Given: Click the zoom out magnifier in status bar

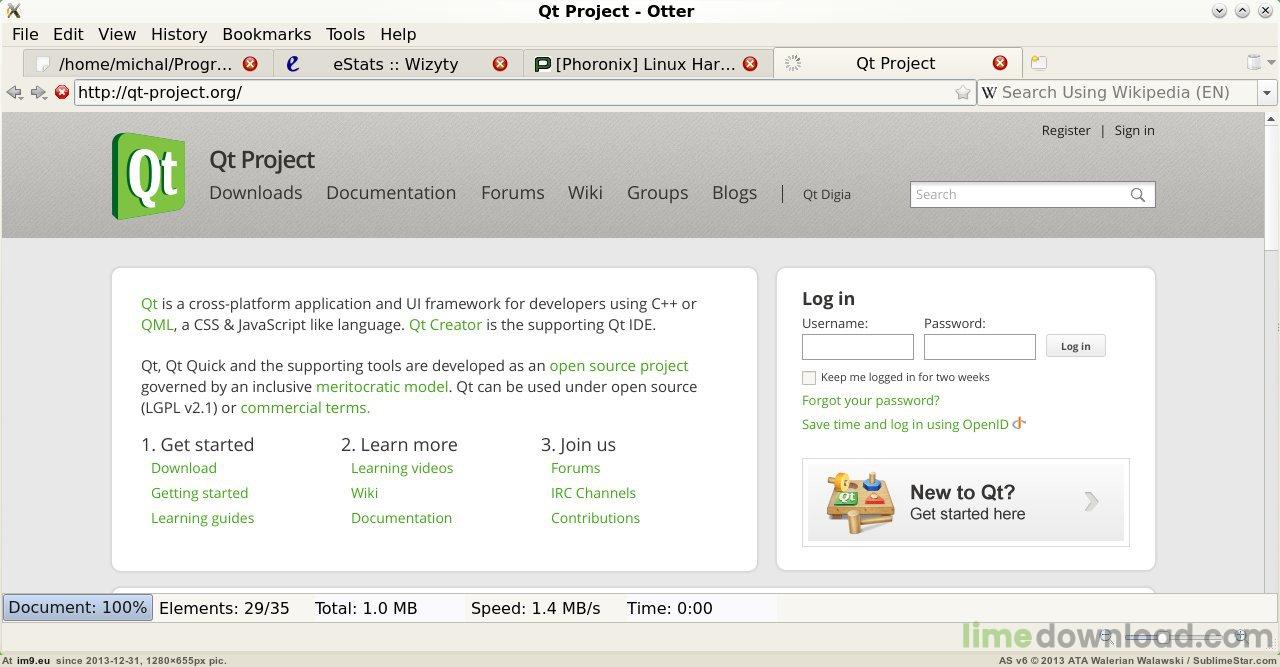Looking at the screenshot, I should pos(1106,636).
